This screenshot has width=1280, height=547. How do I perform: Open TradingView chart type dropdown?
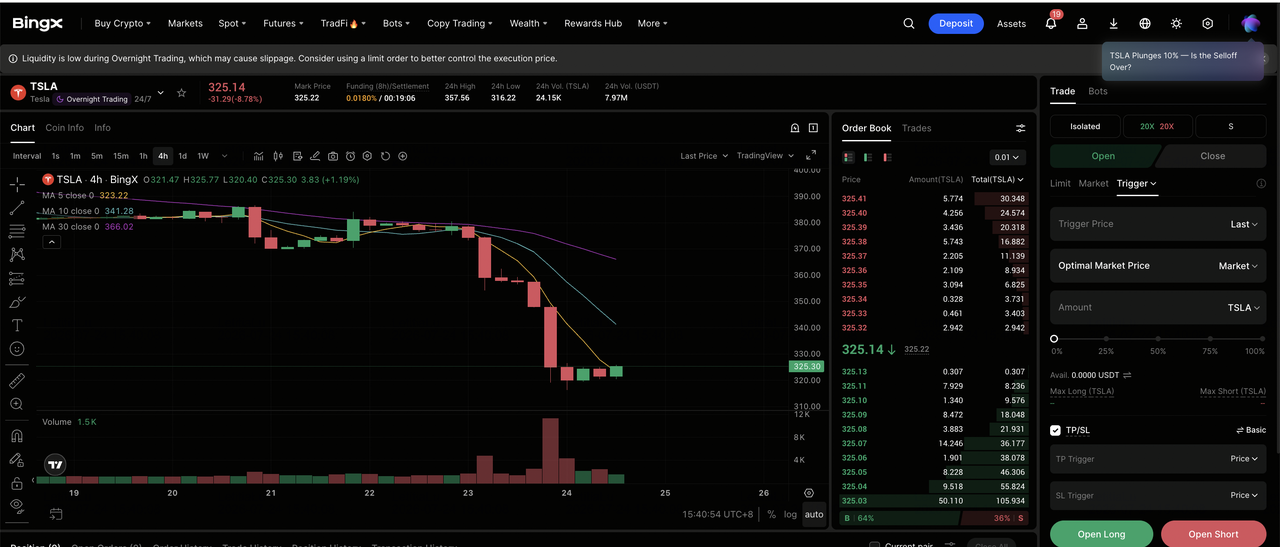pos(765,156)
